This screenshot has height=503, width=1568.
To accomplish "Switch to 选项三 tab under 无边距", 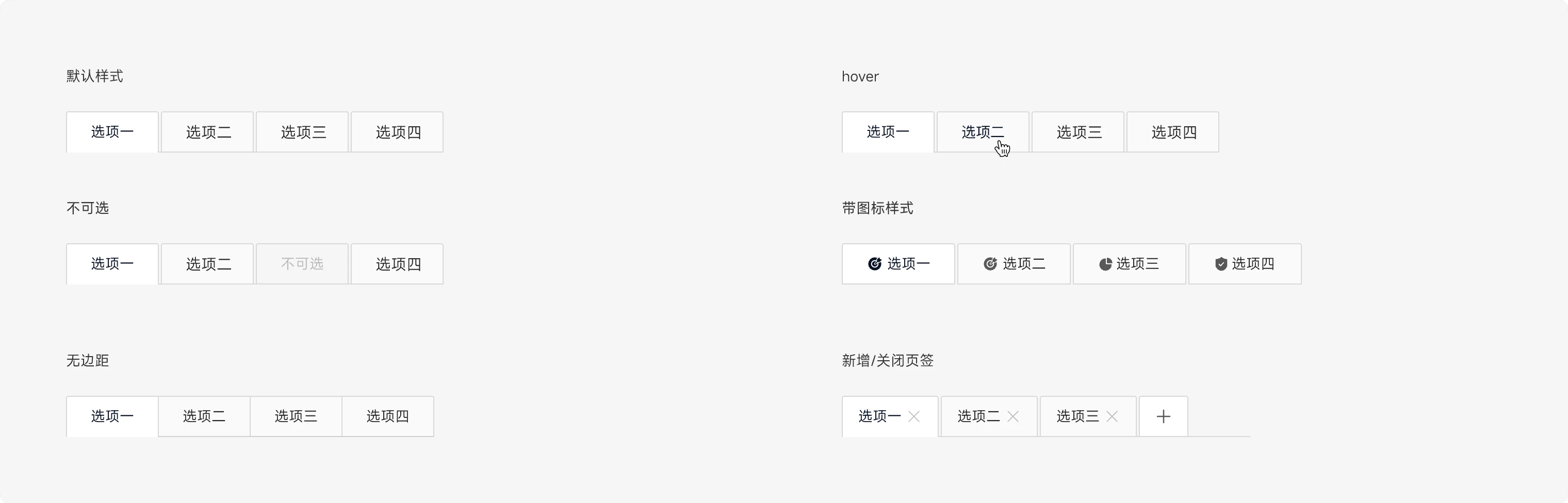I will 296,416.
